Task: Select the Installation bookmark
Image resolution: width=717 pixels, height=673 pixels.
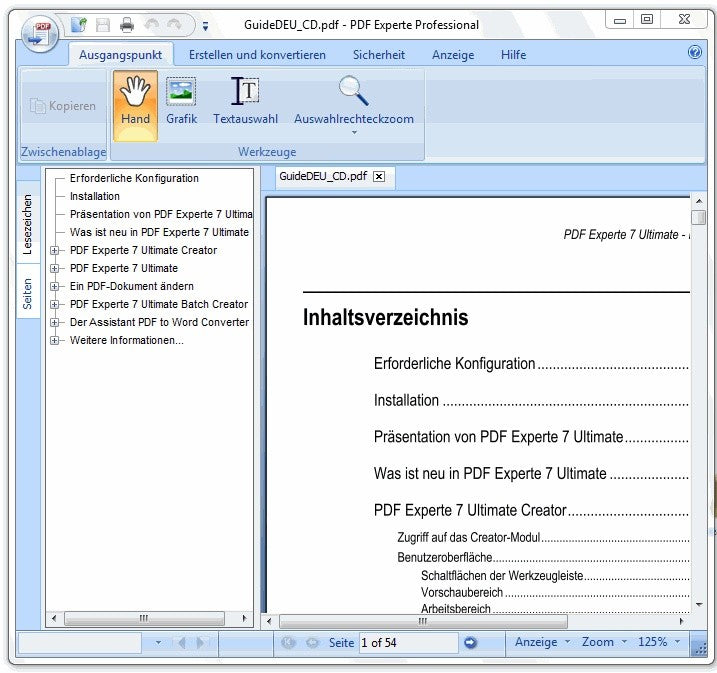Action: tap(95, 196)
